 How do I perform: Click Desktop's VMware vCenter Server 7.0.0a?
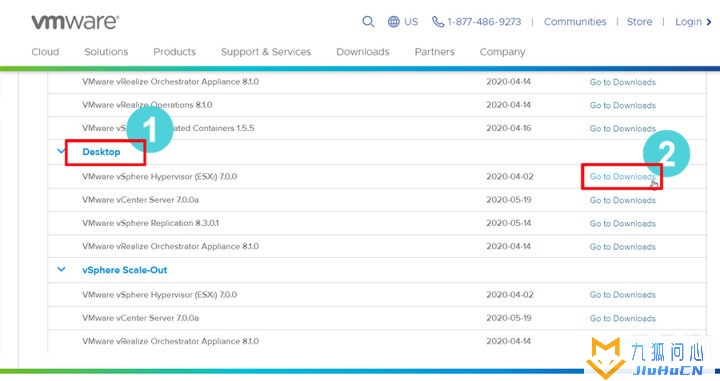[x=141, y=200]
